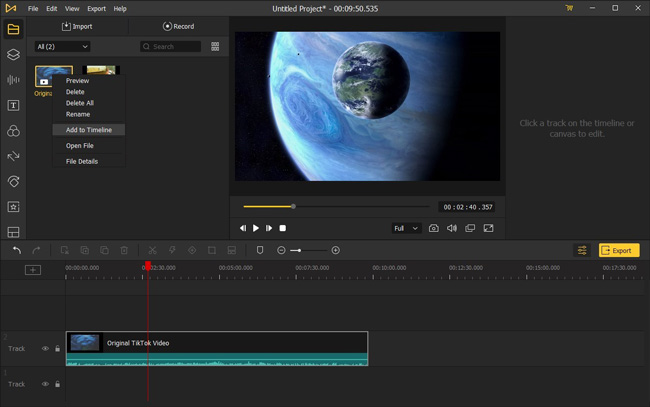Click the Record button
This screenshot has width=650, height=407.
point(178,27)
